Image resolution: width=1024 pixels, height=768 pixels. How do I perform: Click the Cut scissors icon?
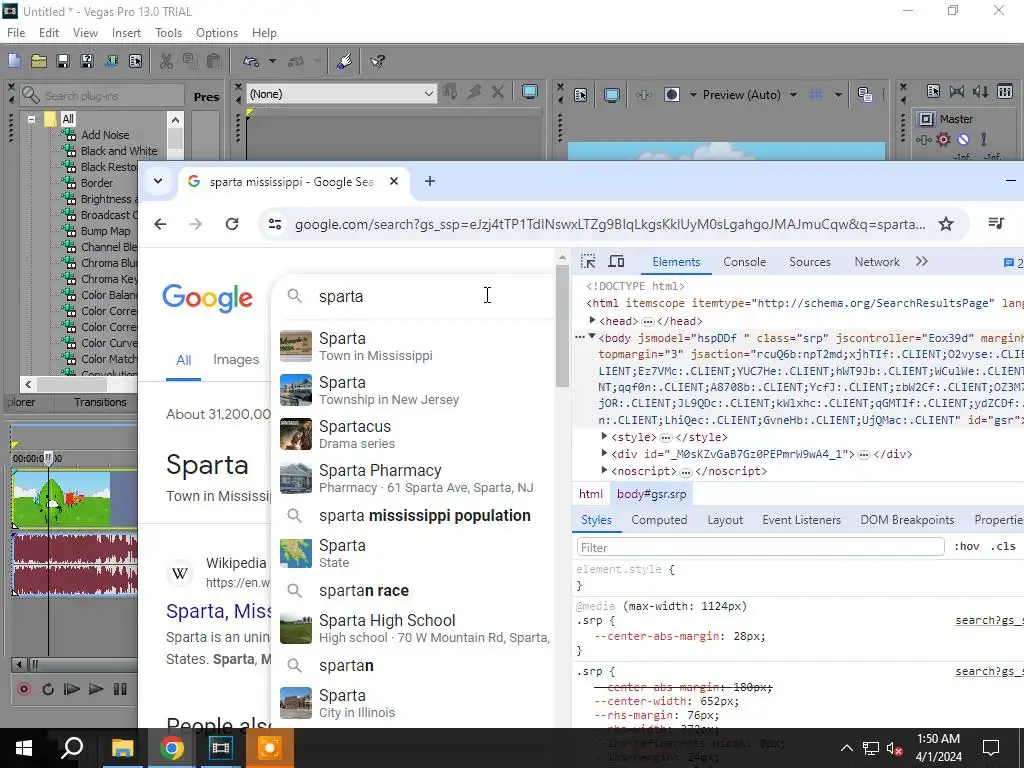pos(166,61)
